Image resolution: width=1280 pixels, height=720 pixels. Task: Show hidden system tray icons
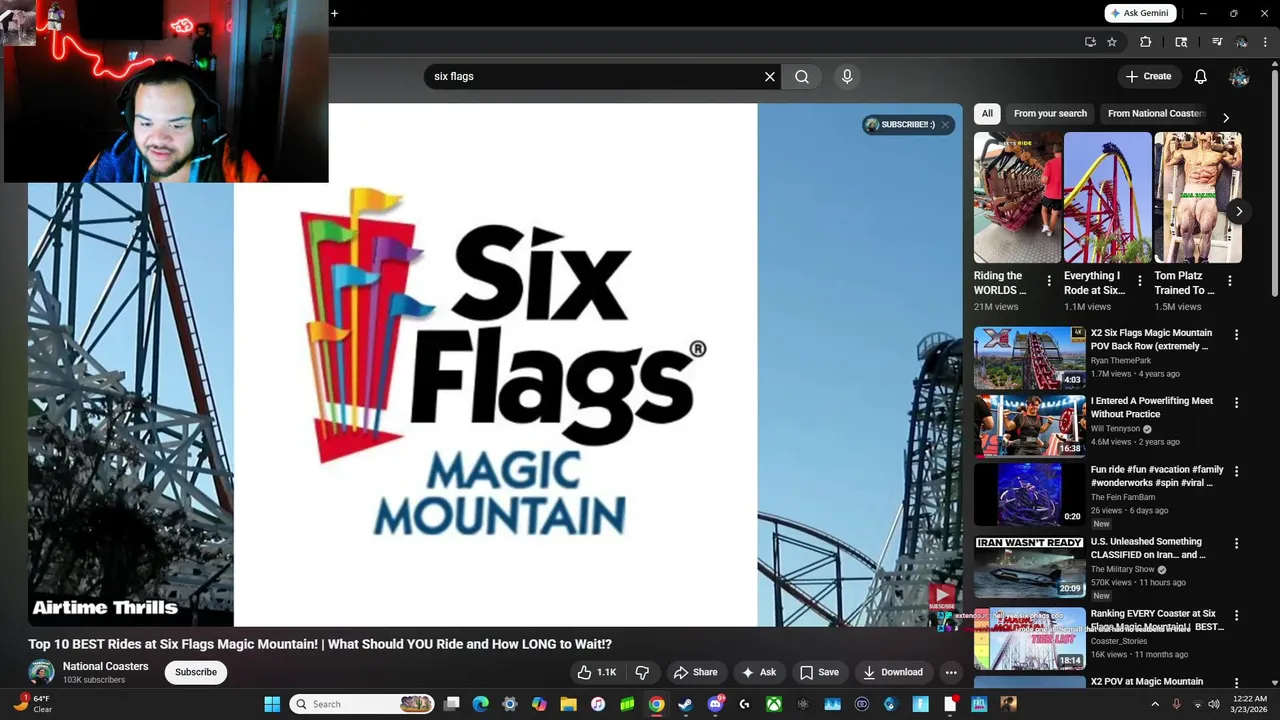(x=1155, y=704)
